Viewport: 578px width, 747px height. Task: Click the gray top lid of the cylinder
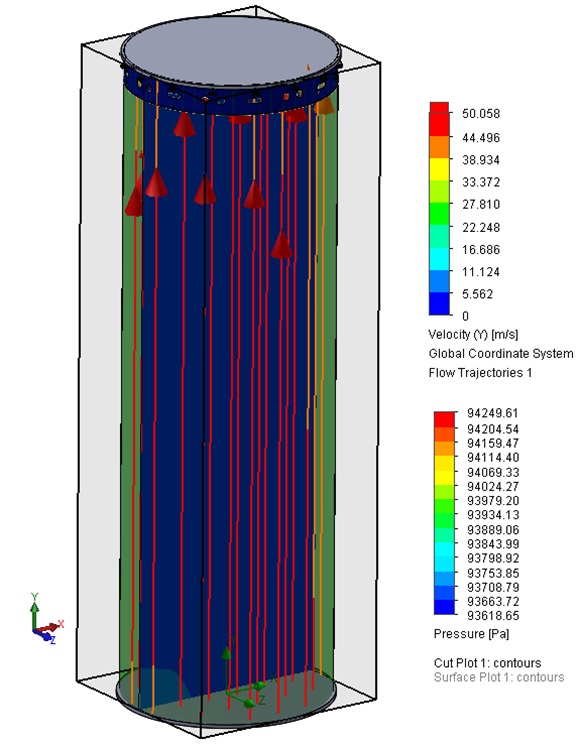tap(231, 51)
